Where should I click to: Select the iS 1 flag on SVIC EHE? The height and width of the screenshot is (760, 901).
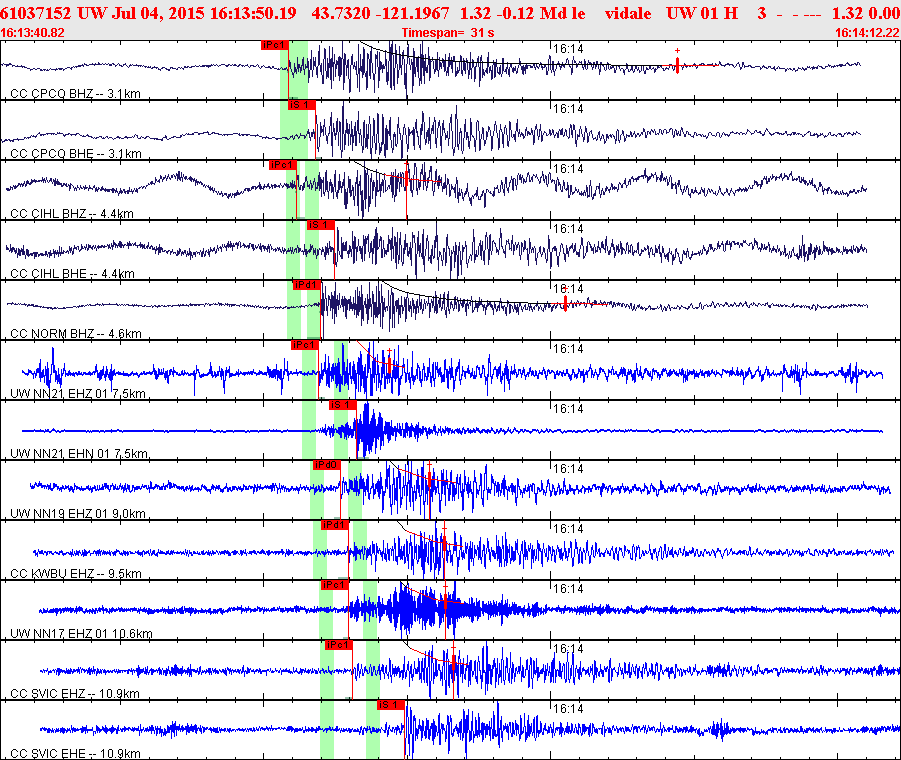tap(391, 705)
